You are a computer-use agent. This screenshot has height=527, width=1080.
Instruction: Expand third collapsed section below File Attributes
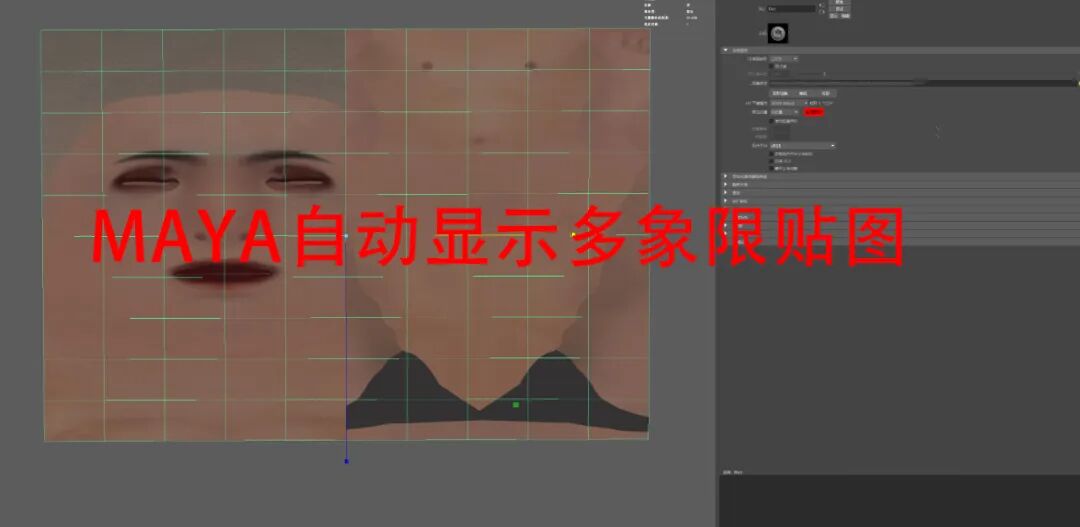[x=725, y=192]
